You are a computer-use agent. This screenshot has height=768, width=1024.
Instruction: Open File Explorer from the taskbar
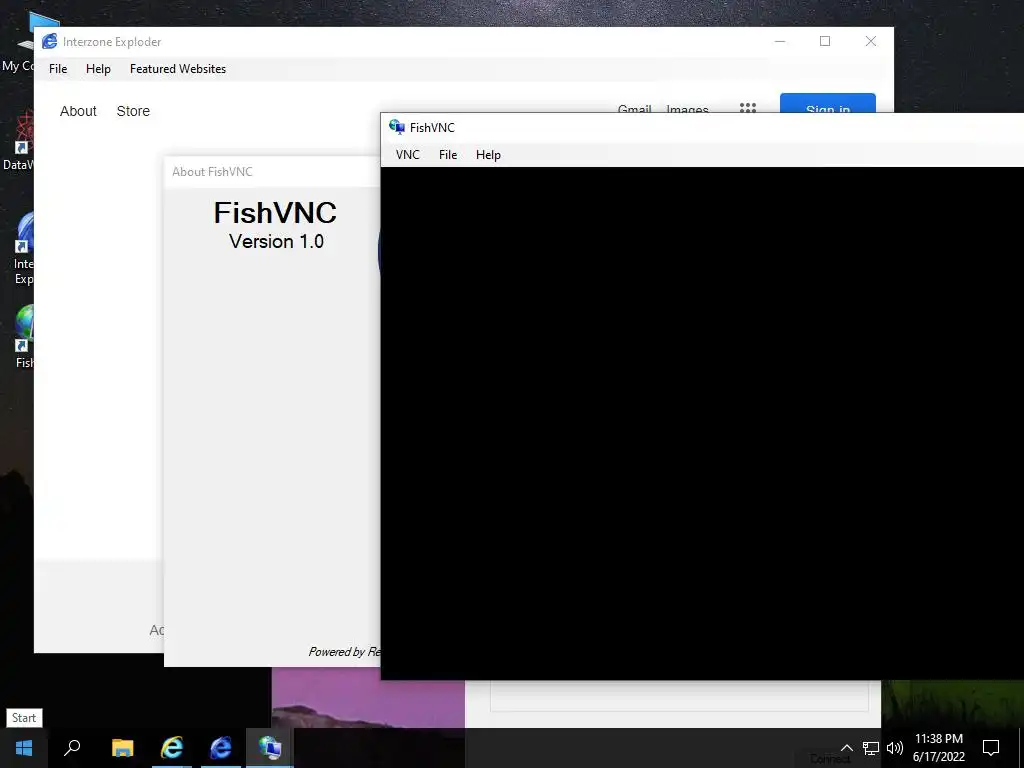(x=122, y=748)
